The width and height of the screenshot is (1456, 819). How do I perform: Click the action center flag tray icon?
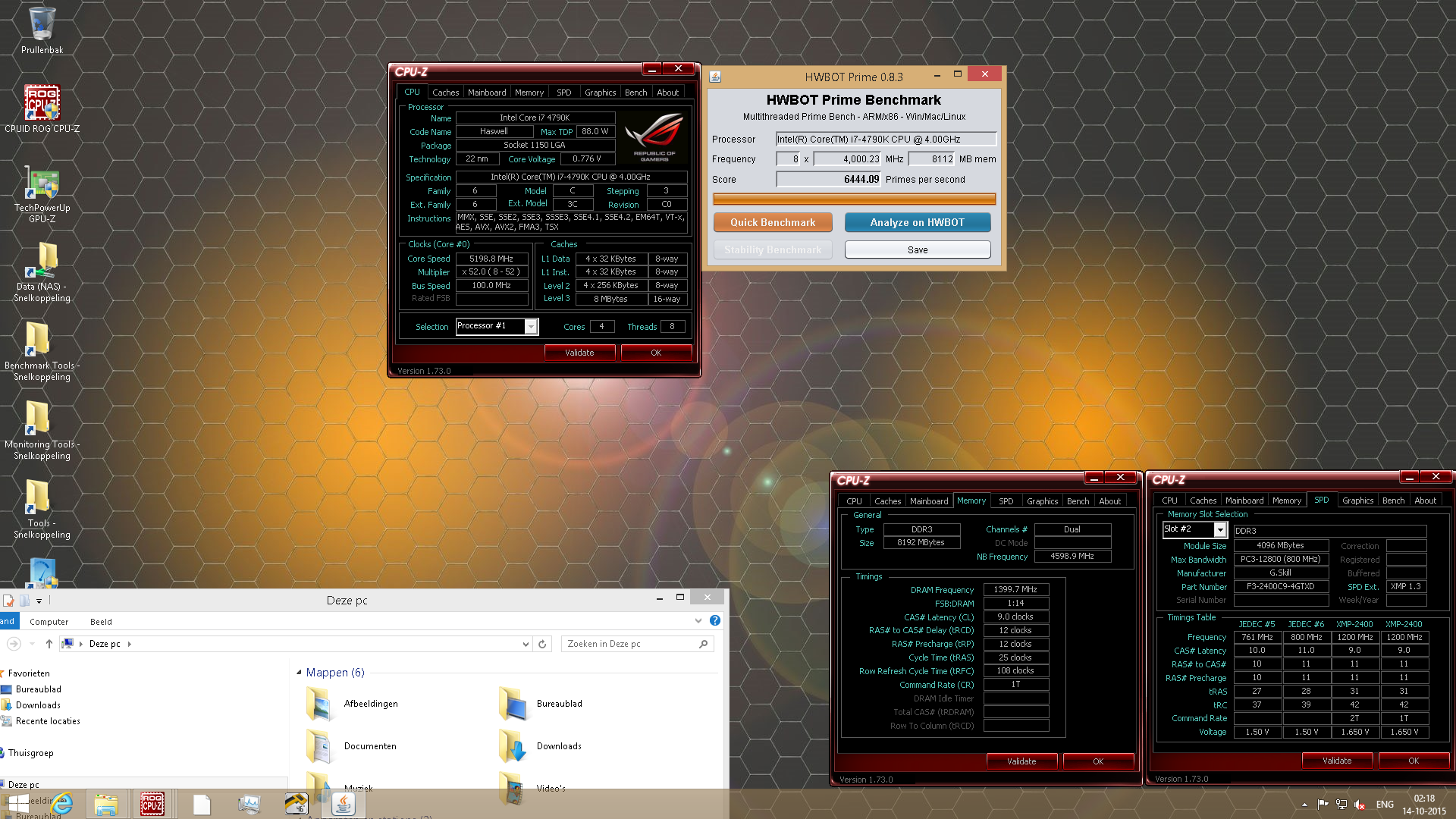tap(1323, 805)
